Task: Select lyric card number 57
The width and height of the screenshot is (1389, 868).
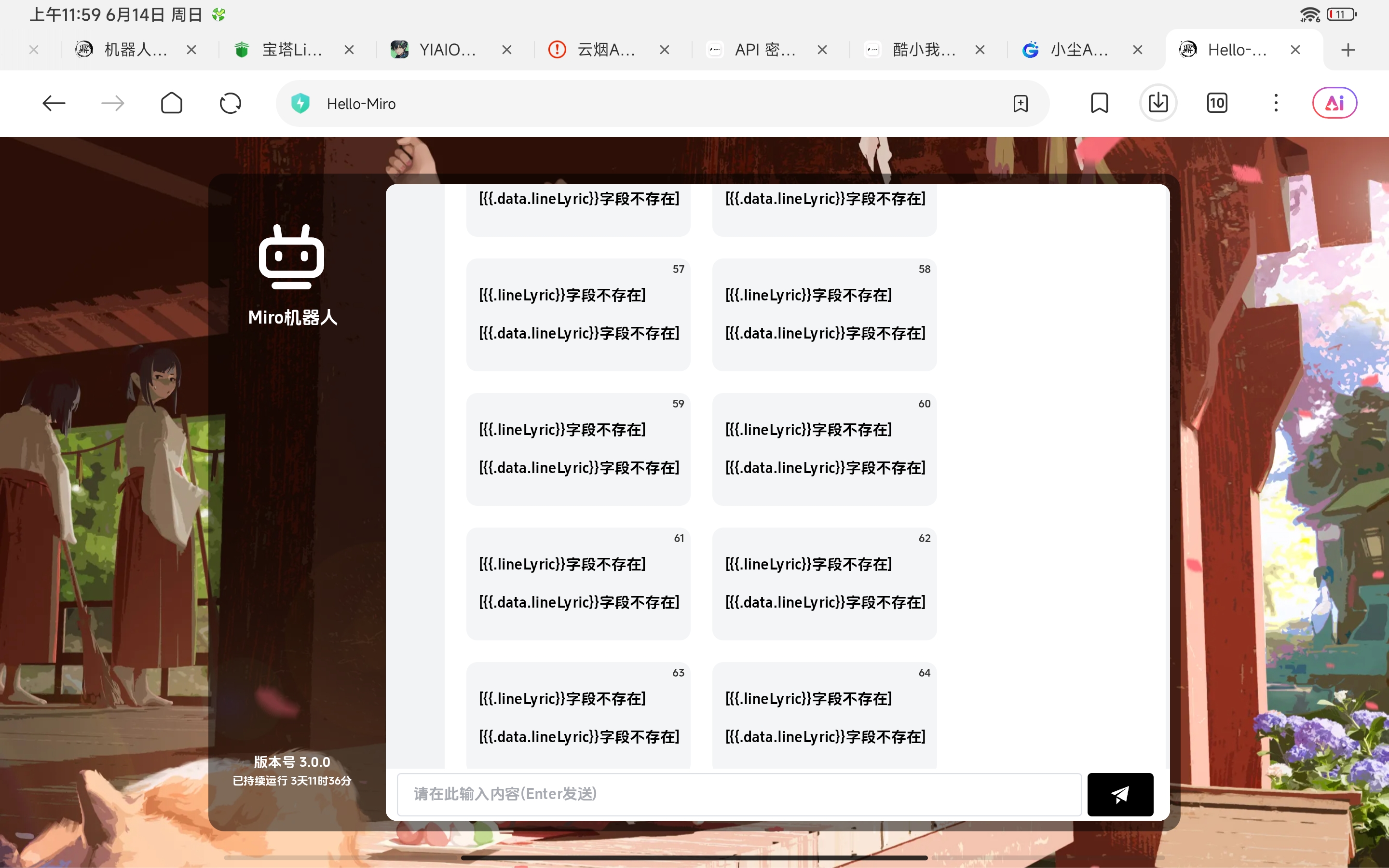Action: tap(578, 314)
